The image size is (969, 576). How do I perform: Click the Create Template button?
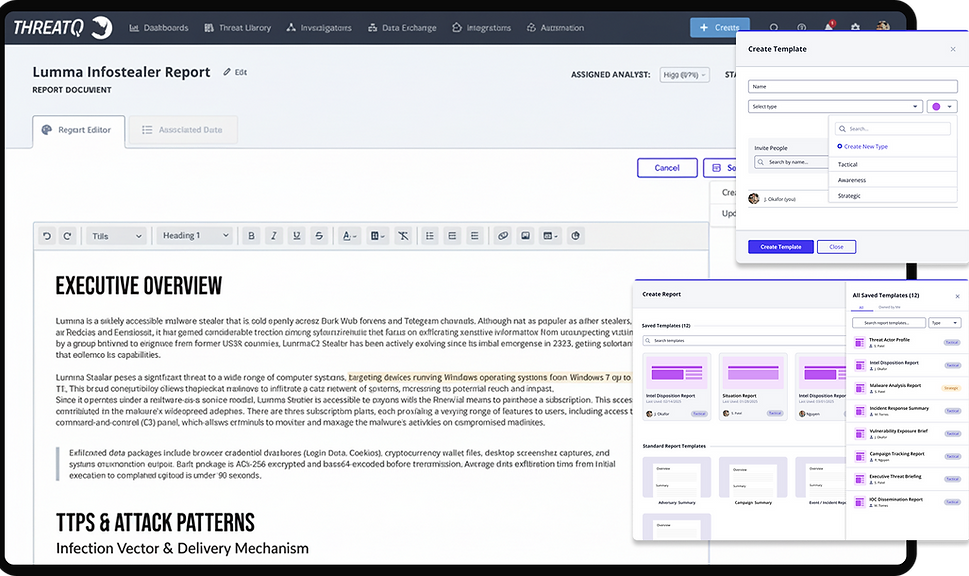coord(781,247)
